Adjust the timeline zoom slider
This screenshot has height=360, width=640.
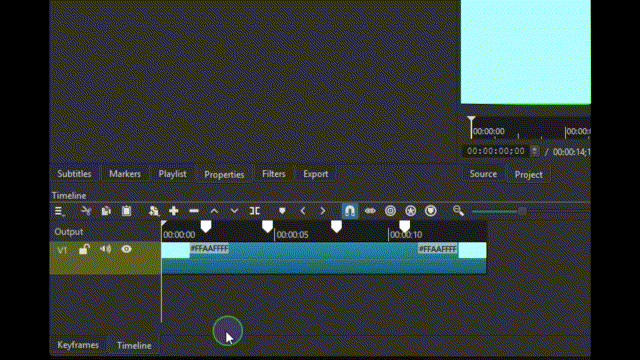pos(498,211)
